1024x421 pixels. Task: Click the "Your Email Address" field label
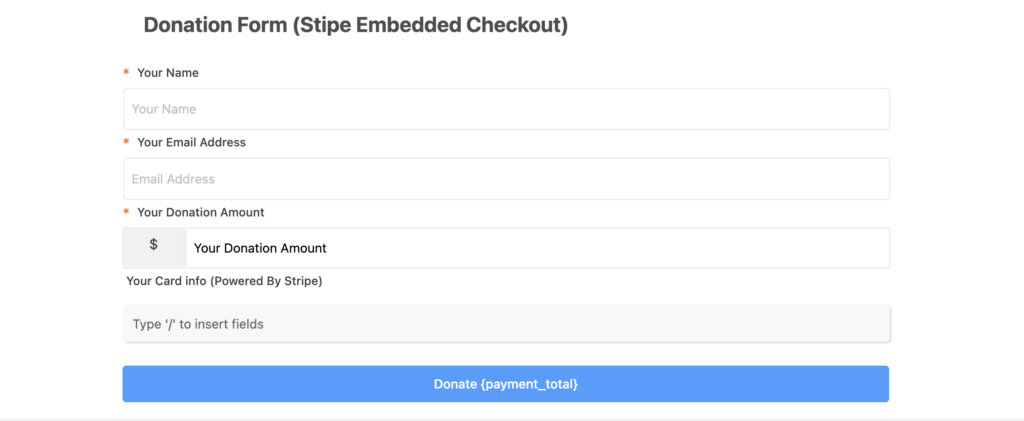point(191,142)
